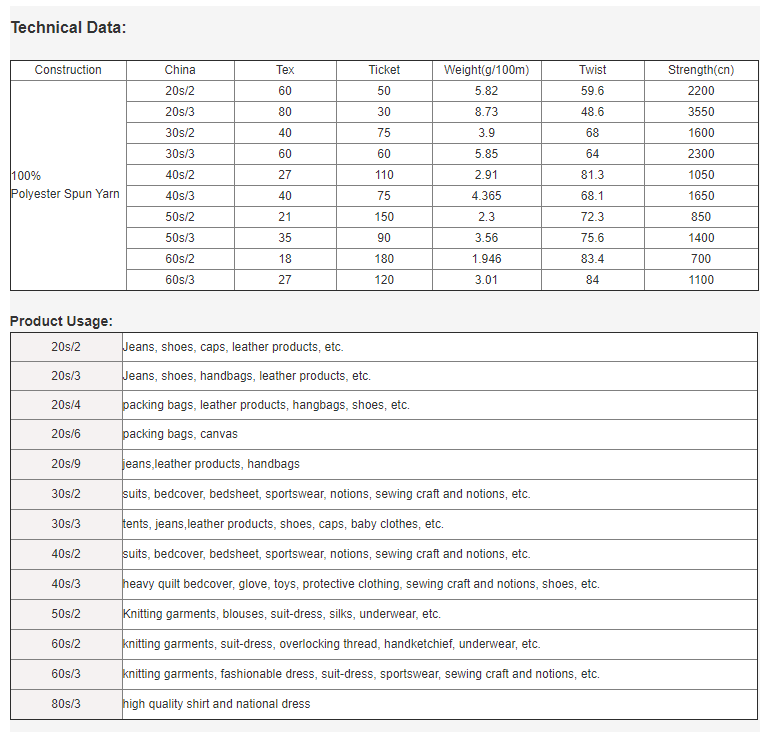Click 'Jeans, shoes, handbags, leather products, etc.'
This screenshot has width=767, height=732.
coord(247,376)
